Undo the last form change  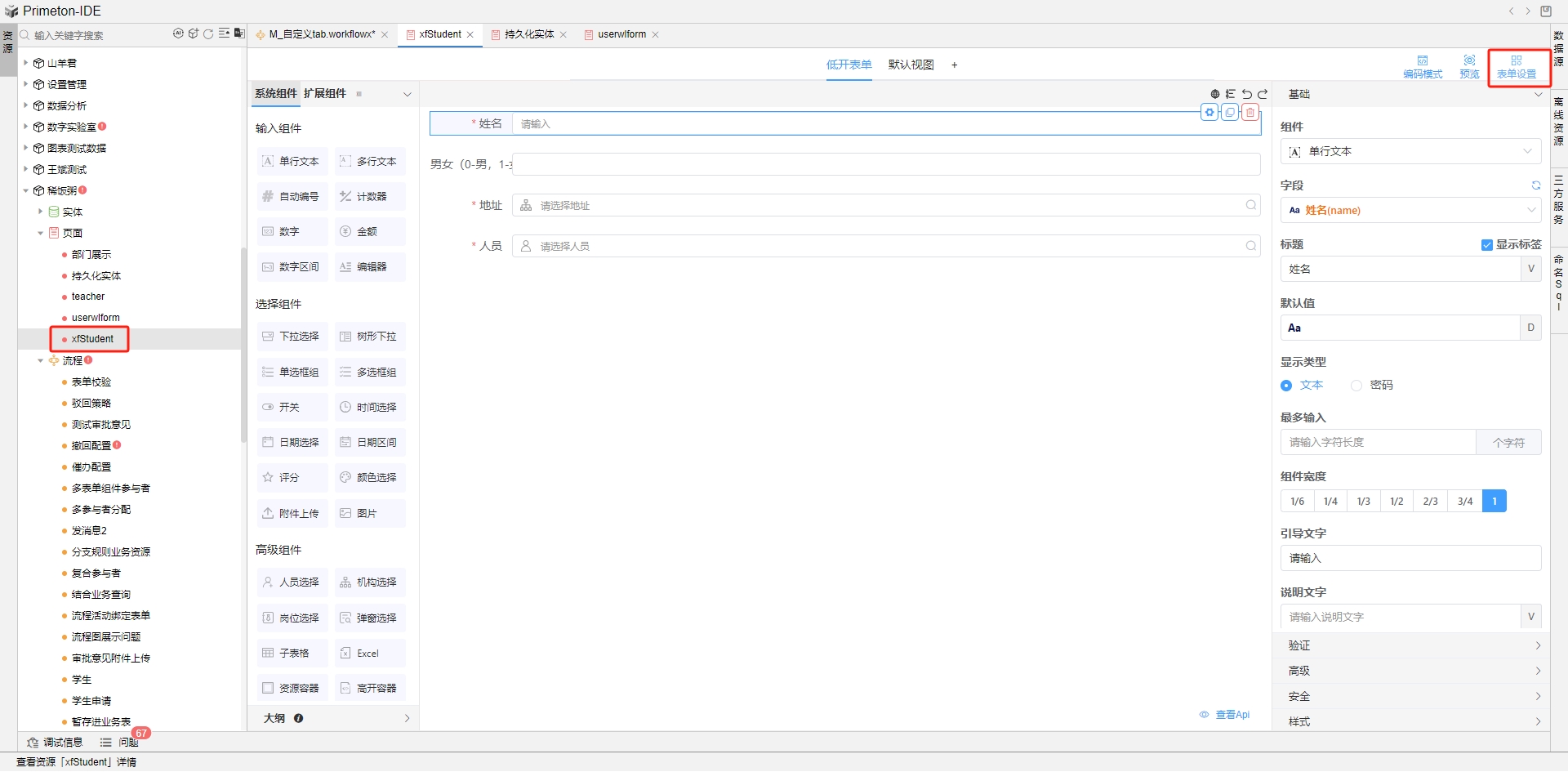tap(1247, 94)
